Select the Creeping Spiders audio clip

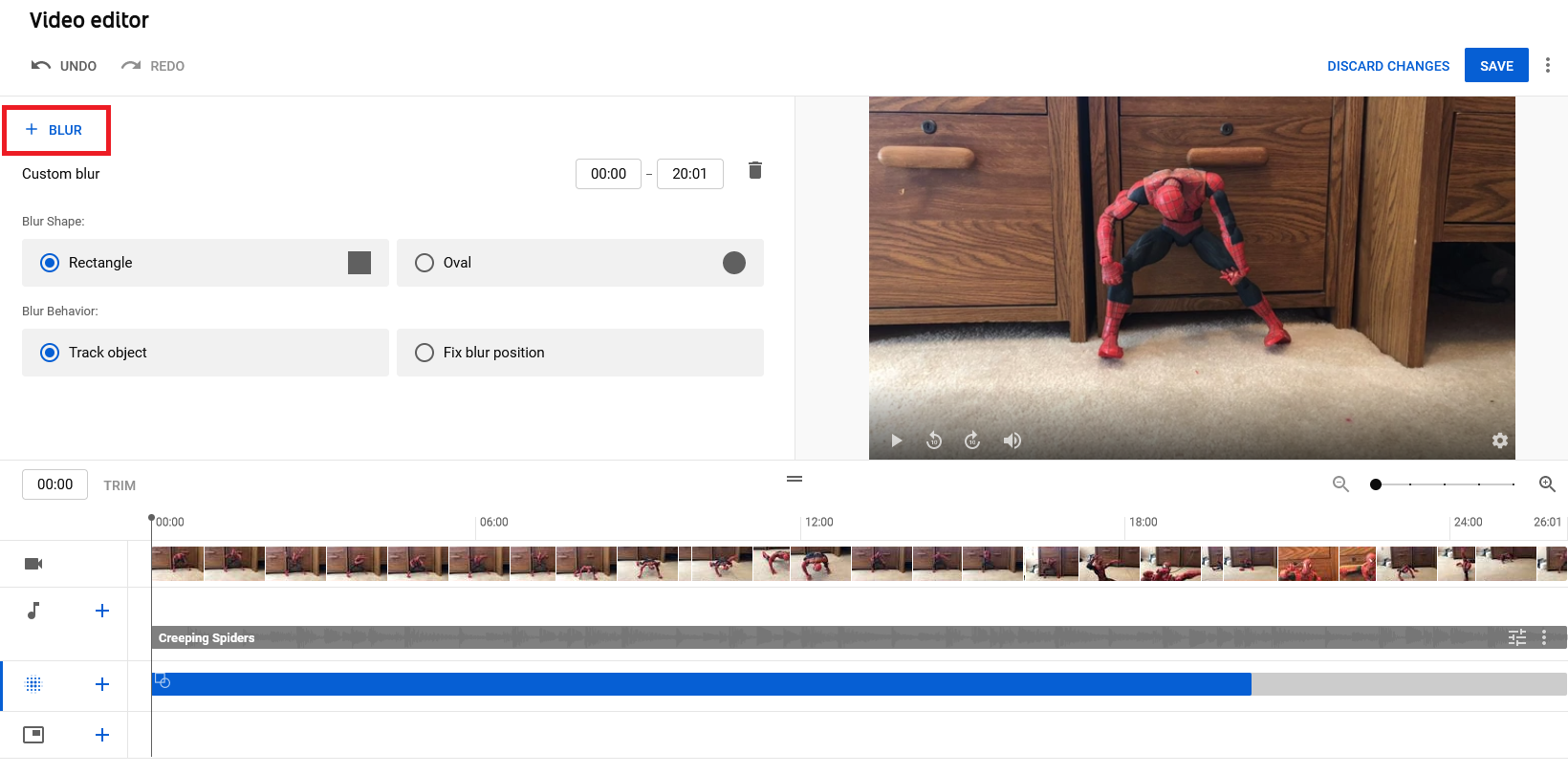pyautogui.click(x=859, y=637)
